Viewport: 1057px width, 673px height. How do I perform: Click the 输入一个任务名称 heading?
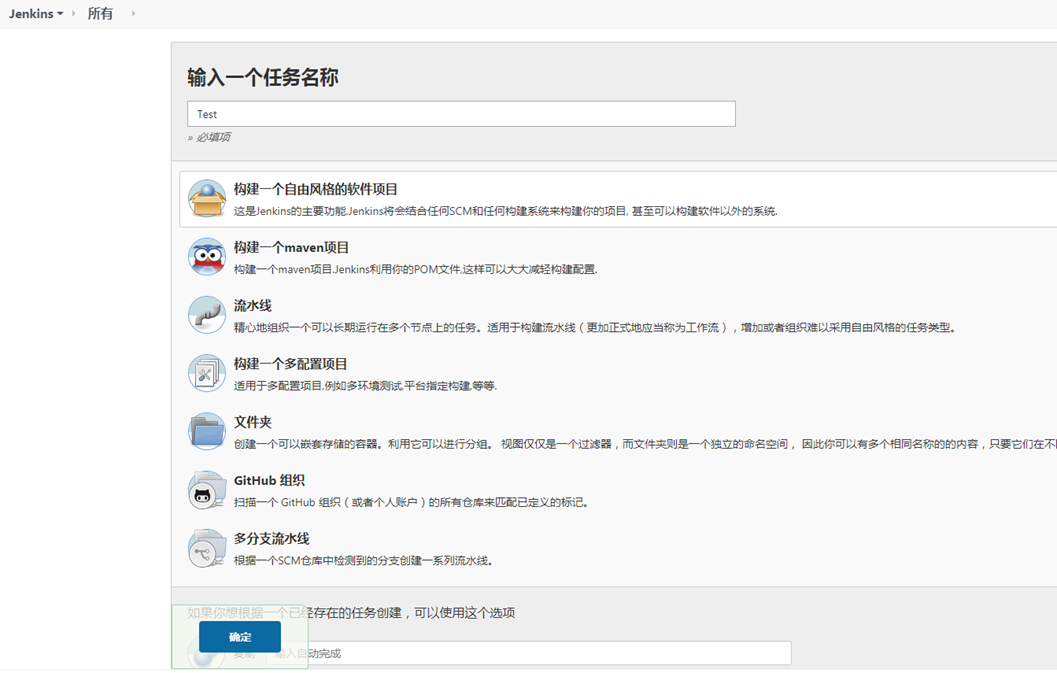coord(263,78)
